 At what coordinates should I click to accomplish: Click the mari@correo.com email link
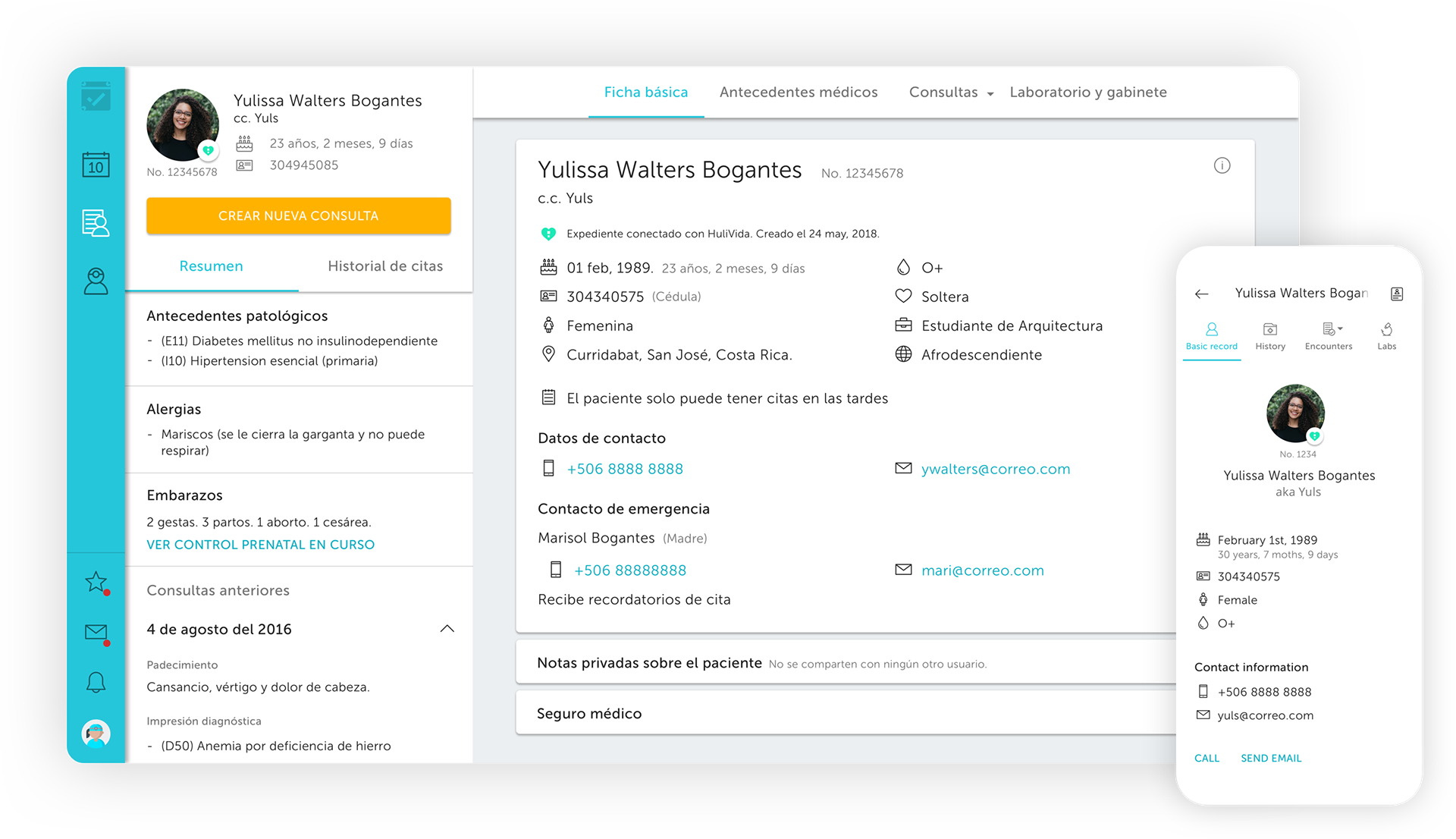coord(983,570)
